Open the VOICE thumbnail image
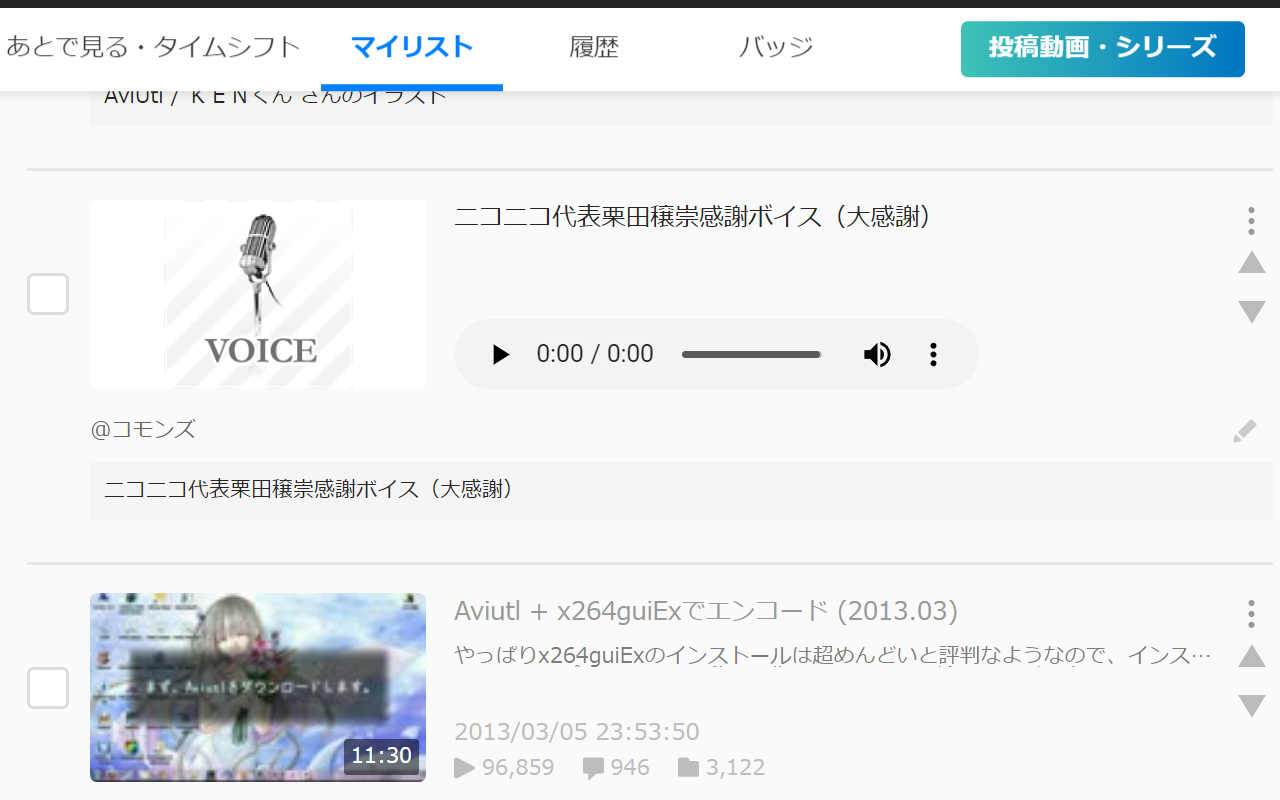The width and height of the screenshot is (1280, 800). 257,294
